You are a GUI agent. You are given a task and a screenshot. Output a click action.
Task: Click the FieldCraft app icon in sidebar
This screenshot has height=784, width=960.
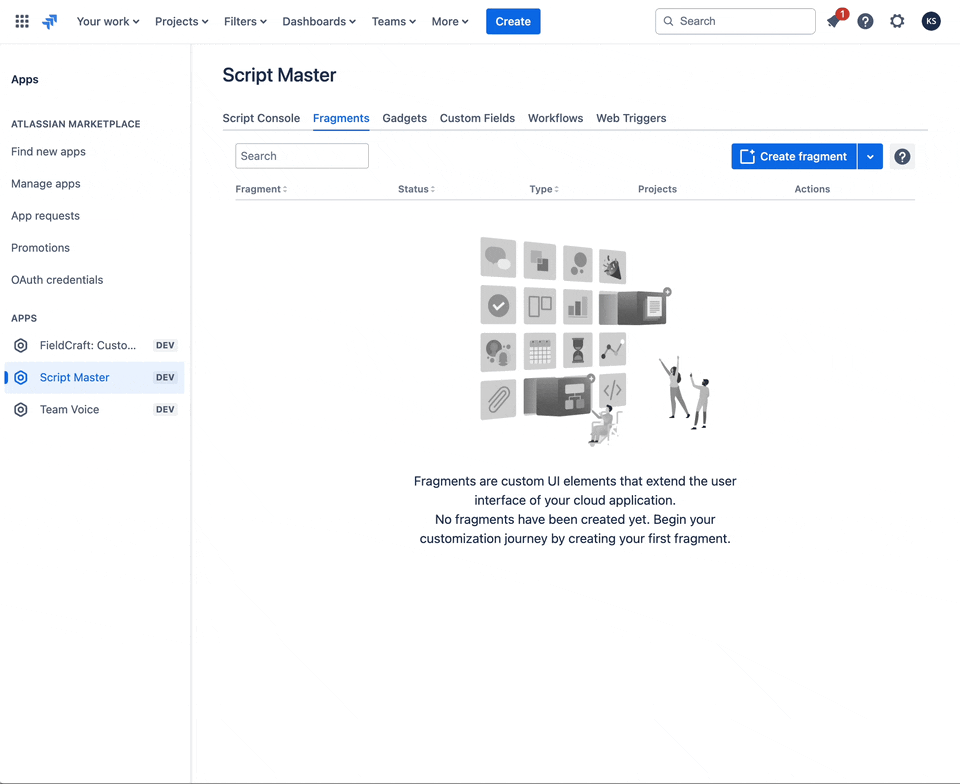(21, 345)
